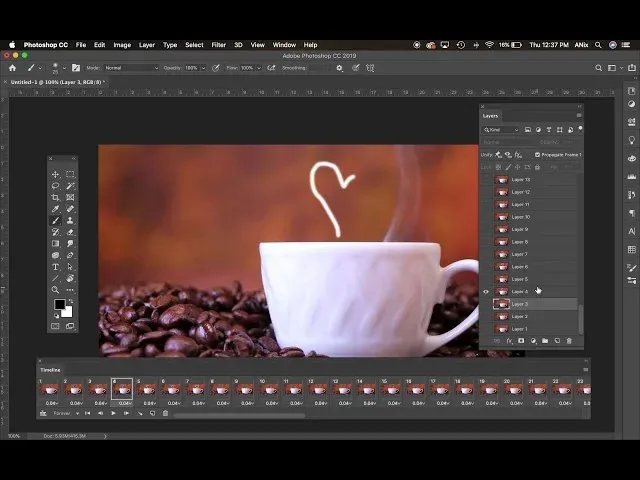Image resolution: width=640 pixels, height=480 pixels.
Task: Open the Image menu
Action: (122, 45)
